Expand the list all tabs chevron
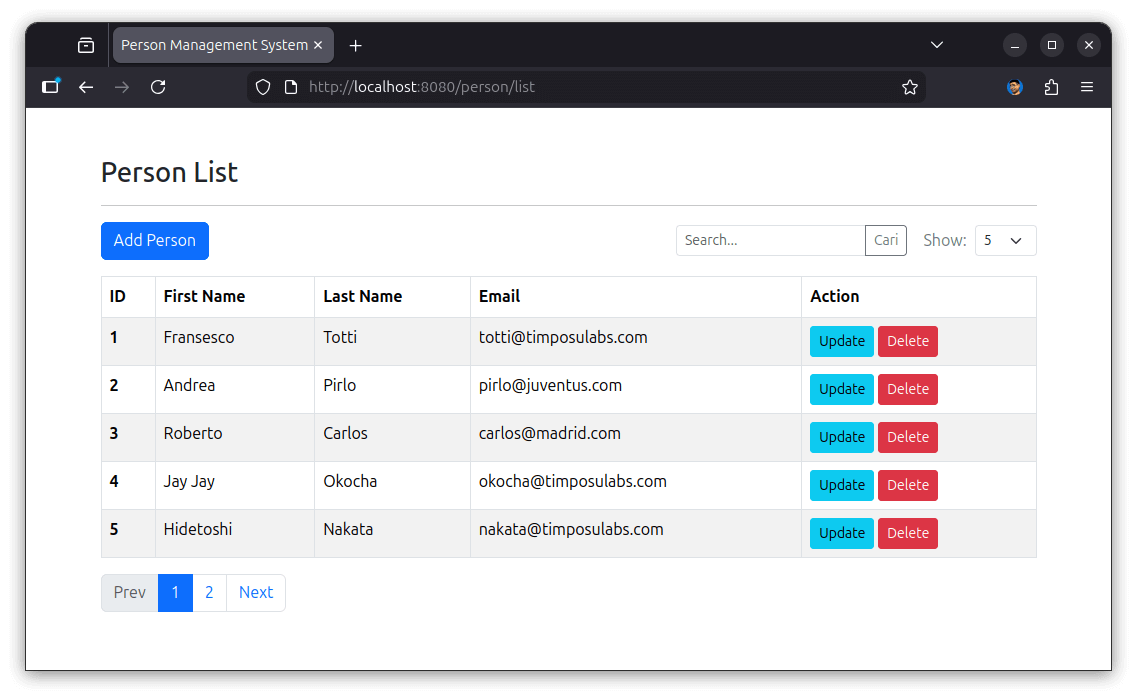Screen dimensions: 1137x699 click(937, 45)
